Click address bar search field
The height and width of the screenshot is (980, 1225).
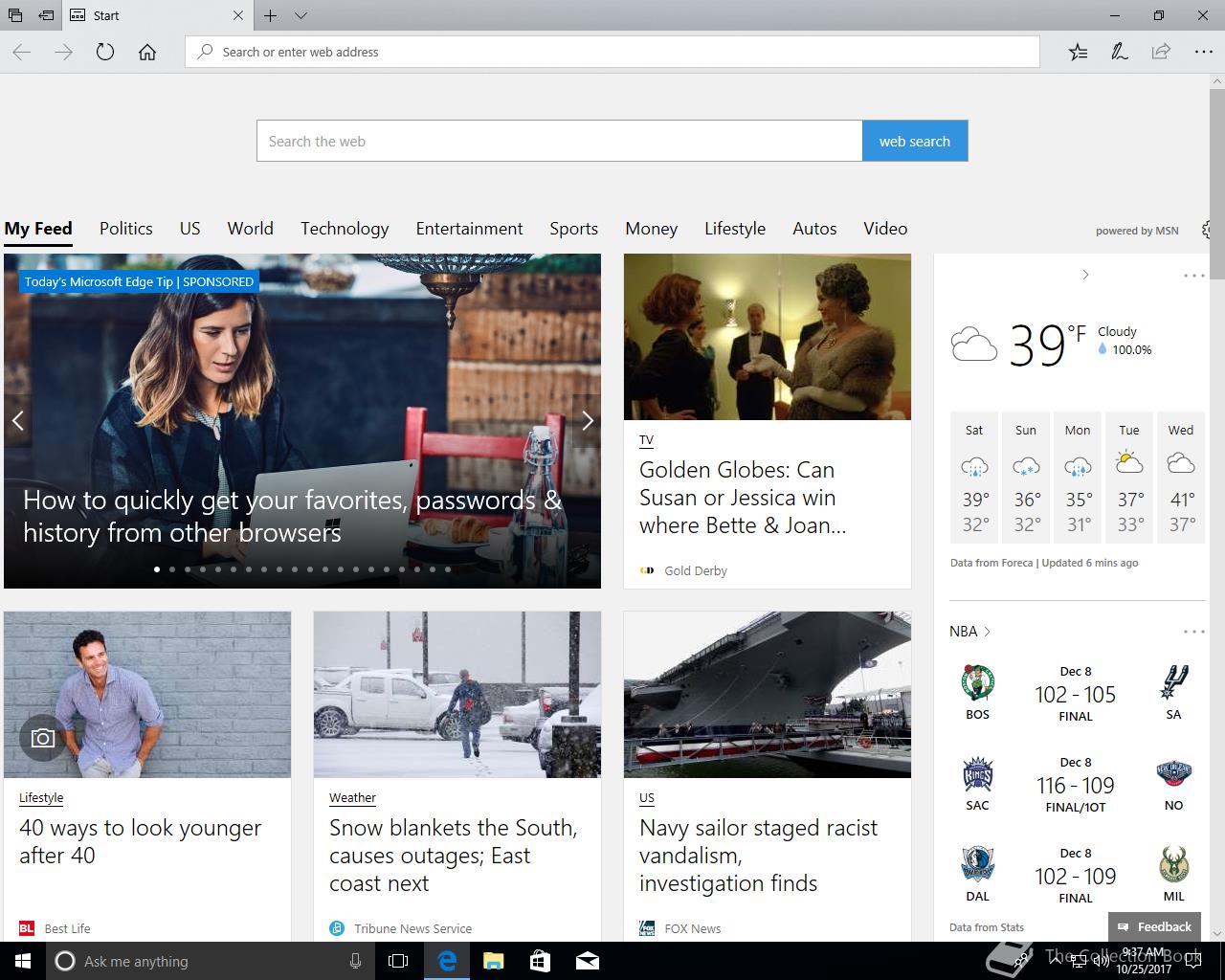click(612, 52)
